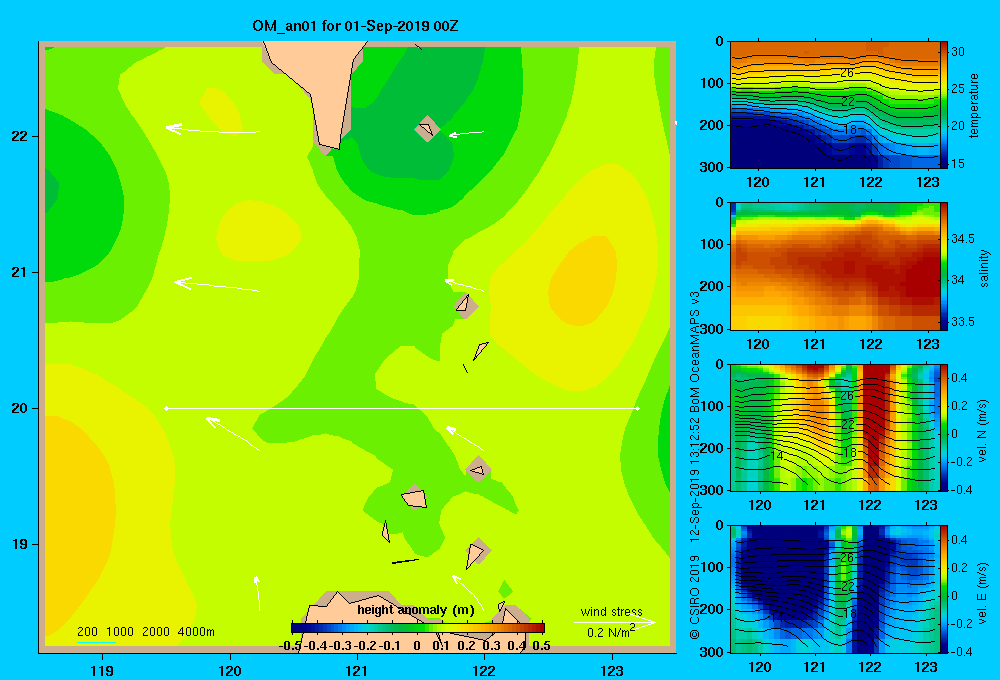The width and height of the screenshot is (1000, 680).
Task: Click contour label 14 in the vel. N section
Action: click(x=776, y=455)
